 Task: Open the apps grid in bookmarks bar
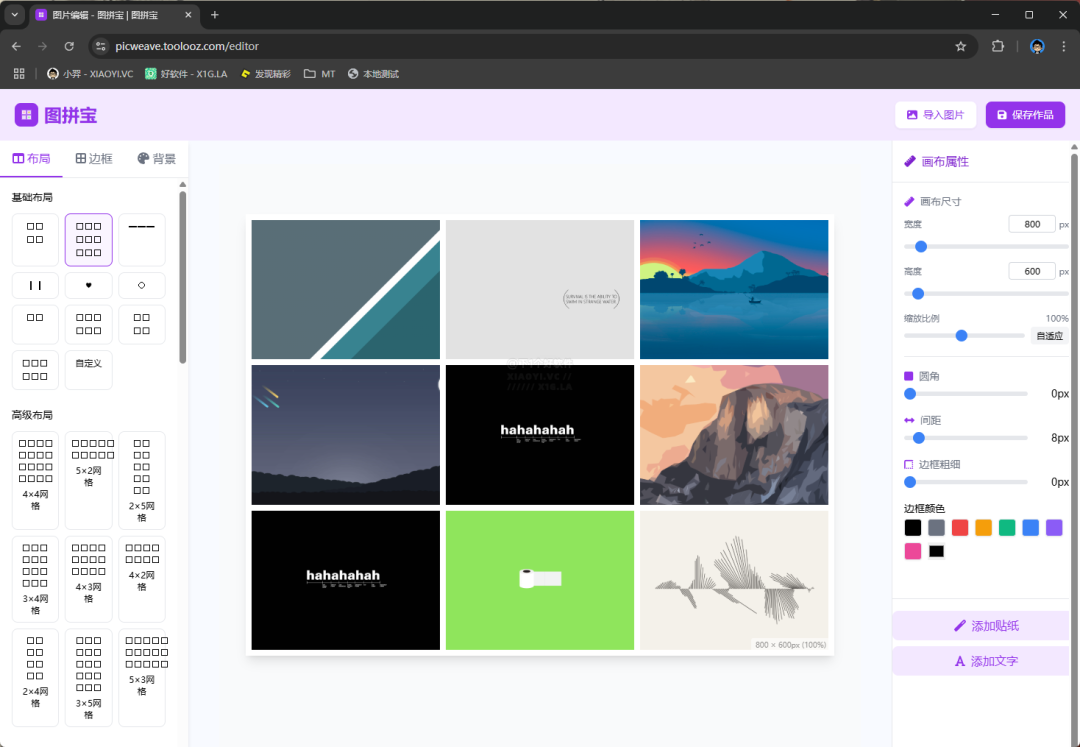point(19,74)
